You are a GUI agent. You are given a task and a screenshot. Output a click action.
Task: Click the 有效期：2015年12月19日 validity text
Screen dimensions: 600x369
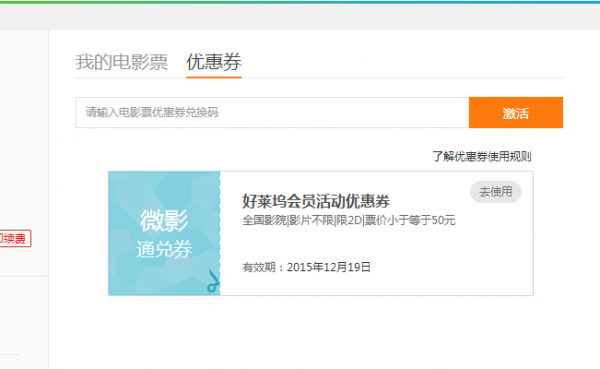pyautogui.click(x=306, y=267)
